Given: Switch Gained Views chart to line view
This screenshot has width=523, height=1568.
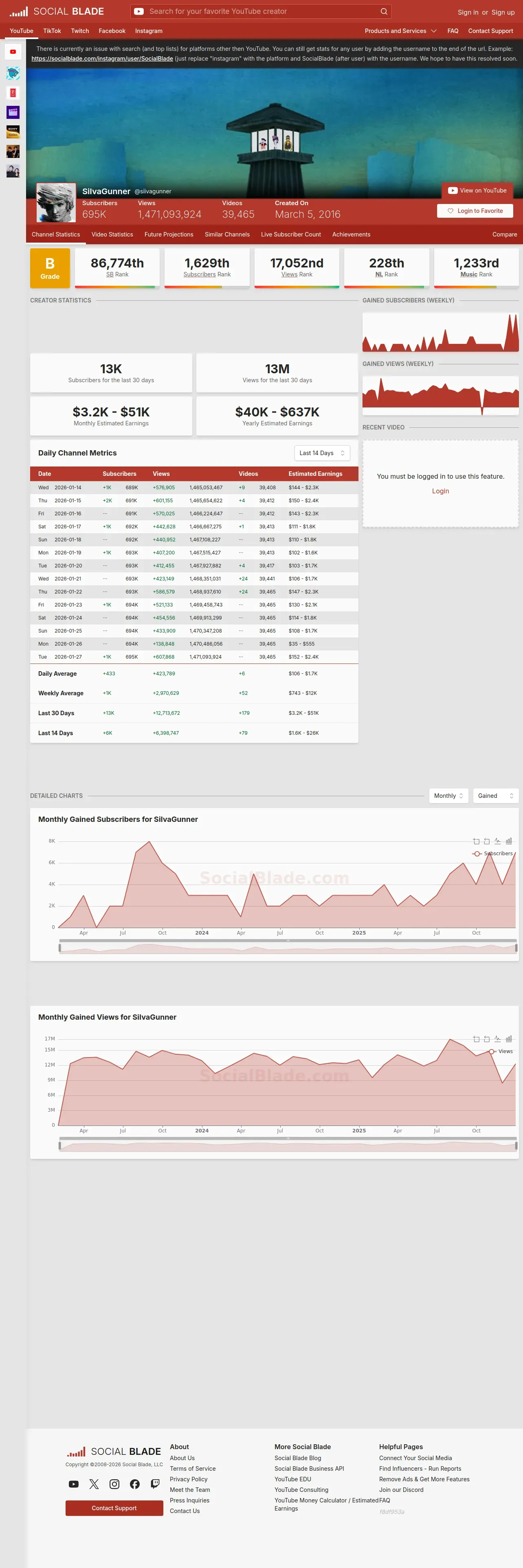Looking at the screenshot, I should pyautogui.click(x=497, y=1039).
